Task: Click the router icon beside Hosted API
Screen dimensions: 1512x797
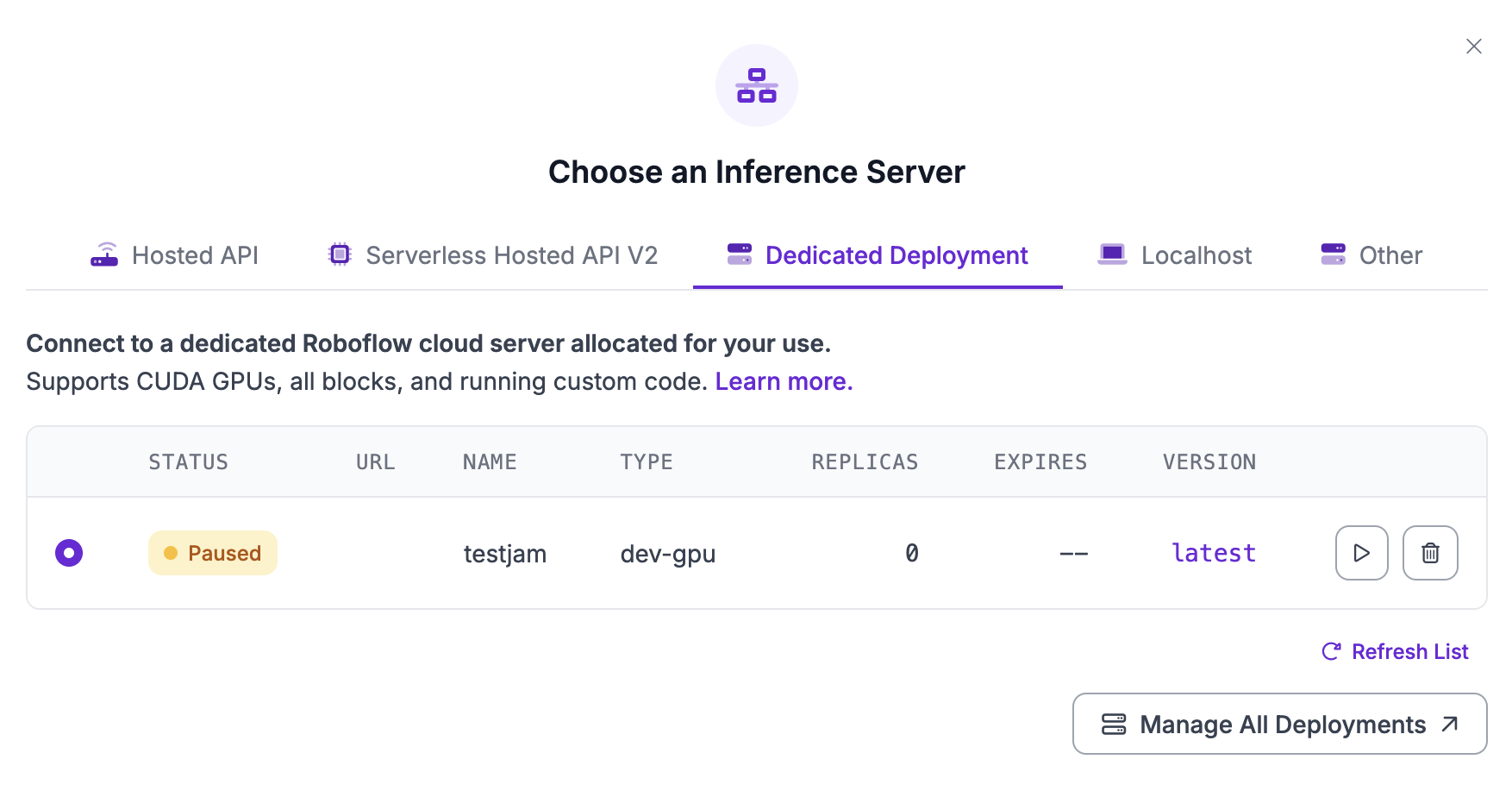Action: [x=104, y=255]
